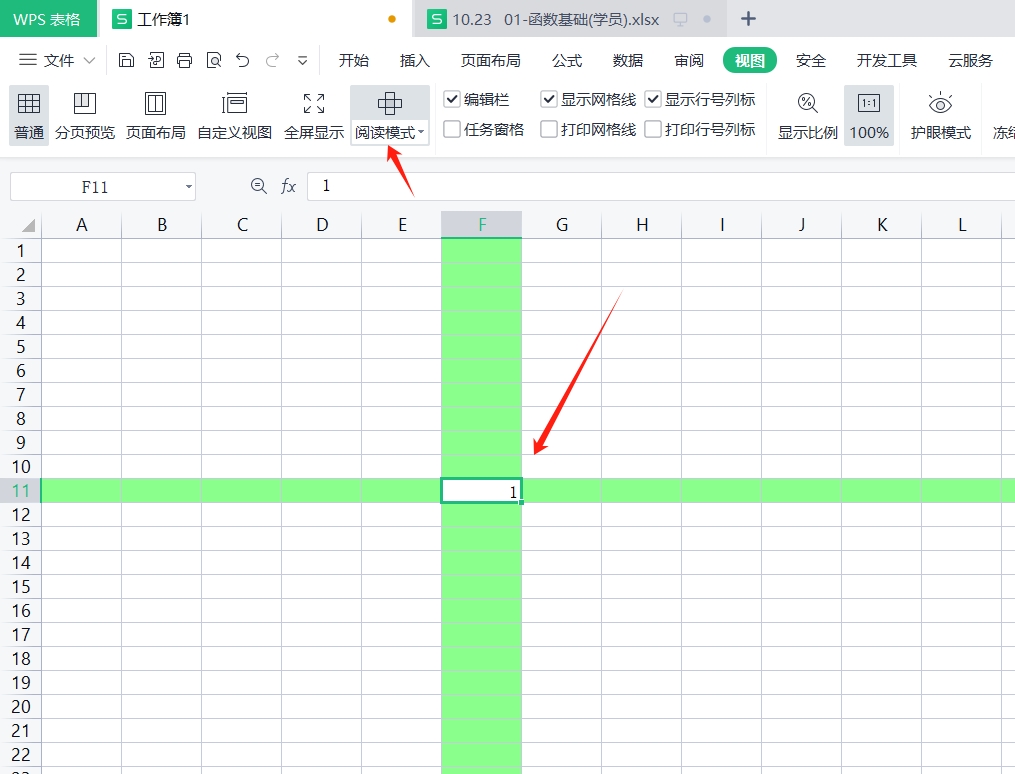Enable 护眼模式 eye protection mode
Viewport: 1015px width, 774px height.
939,115
